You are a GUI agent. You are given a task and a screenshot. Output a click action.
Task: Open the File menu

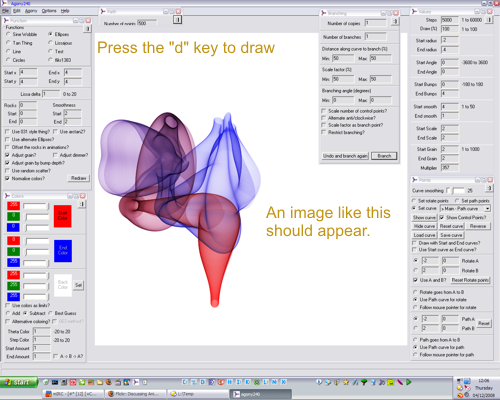6,11
